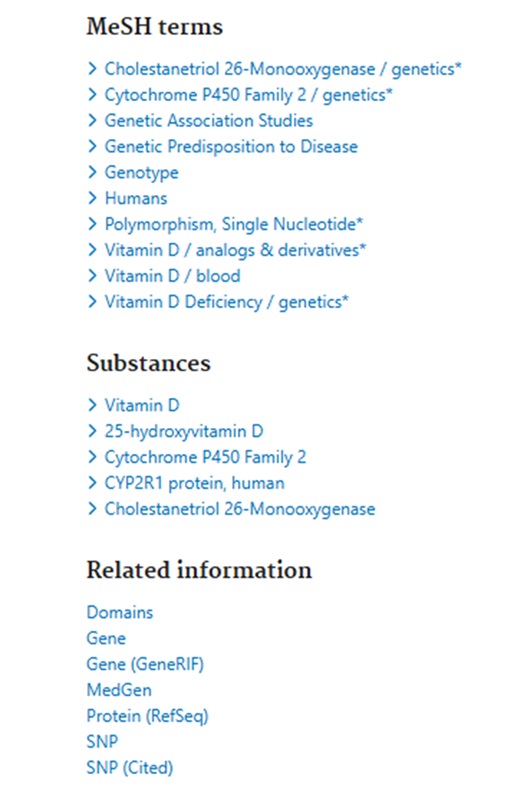This screenshot has width=517, height=811.
Task: Click chevron icon before Vitamin D / blood
Action: point(92,275)
